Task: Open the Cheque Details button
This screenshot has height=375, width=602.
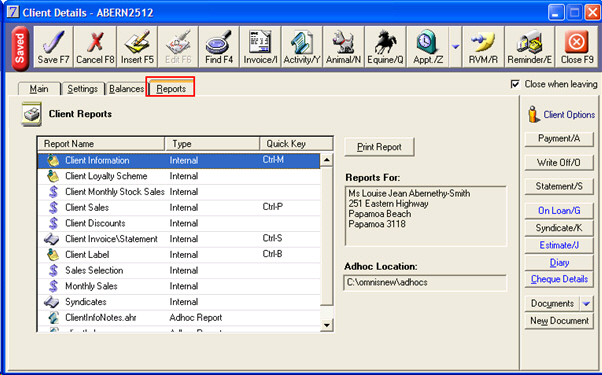Action: click(559, 279)
